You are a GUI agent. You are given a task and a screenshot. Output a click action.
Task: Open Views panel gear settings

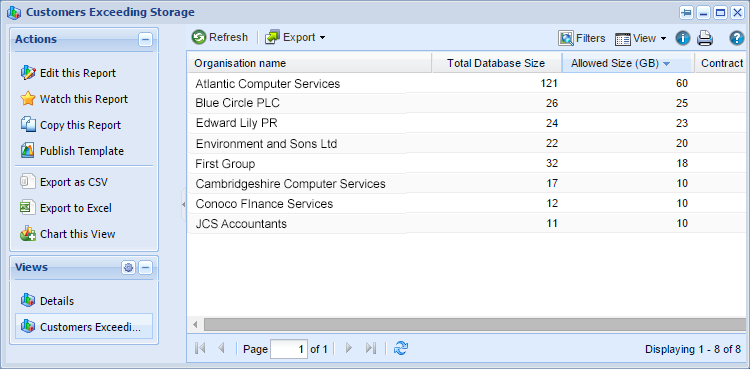click(x=128, y=268)
